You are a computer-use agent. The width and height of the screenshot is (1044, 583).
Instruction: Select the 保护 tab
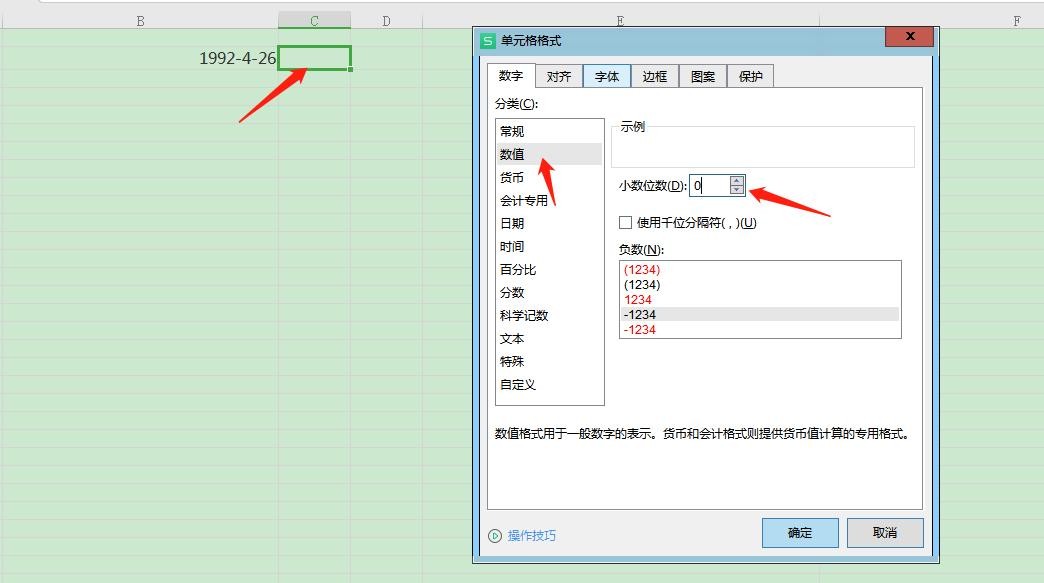click(x=750, y=77)
